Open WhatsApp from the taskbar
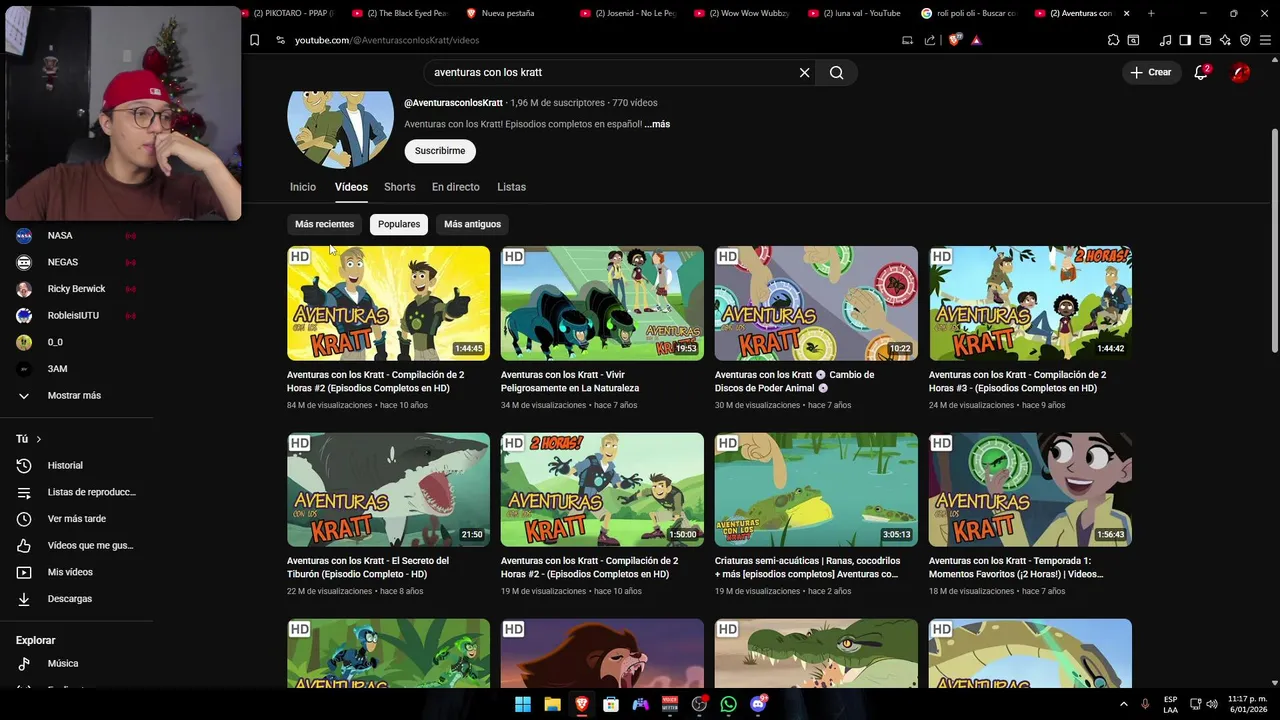The image size is (1280, 720). pos(728,704)
